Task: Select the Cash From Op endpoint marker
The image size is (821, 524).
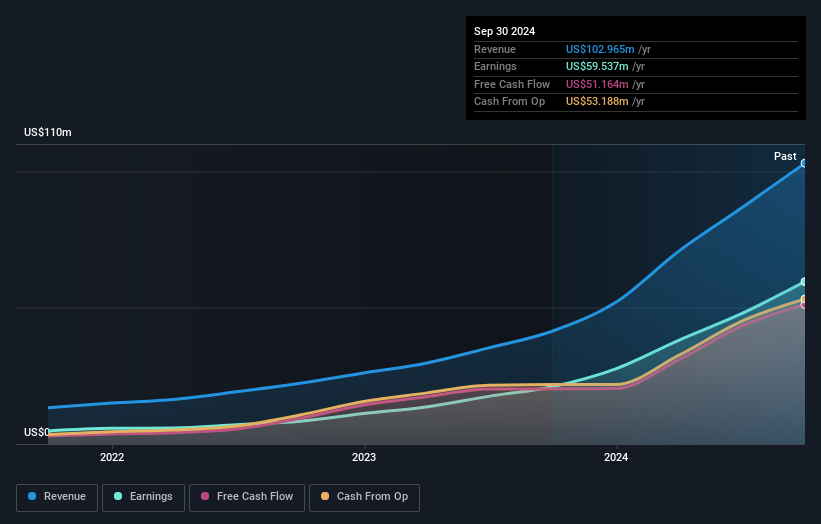Action: click(804, 299)
